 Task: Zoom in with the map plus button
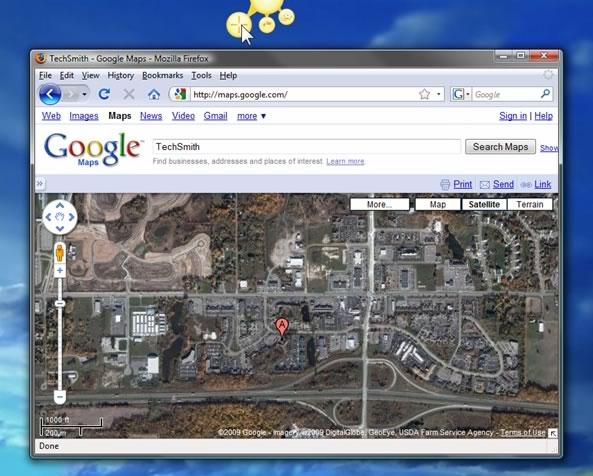coord(60,270)
